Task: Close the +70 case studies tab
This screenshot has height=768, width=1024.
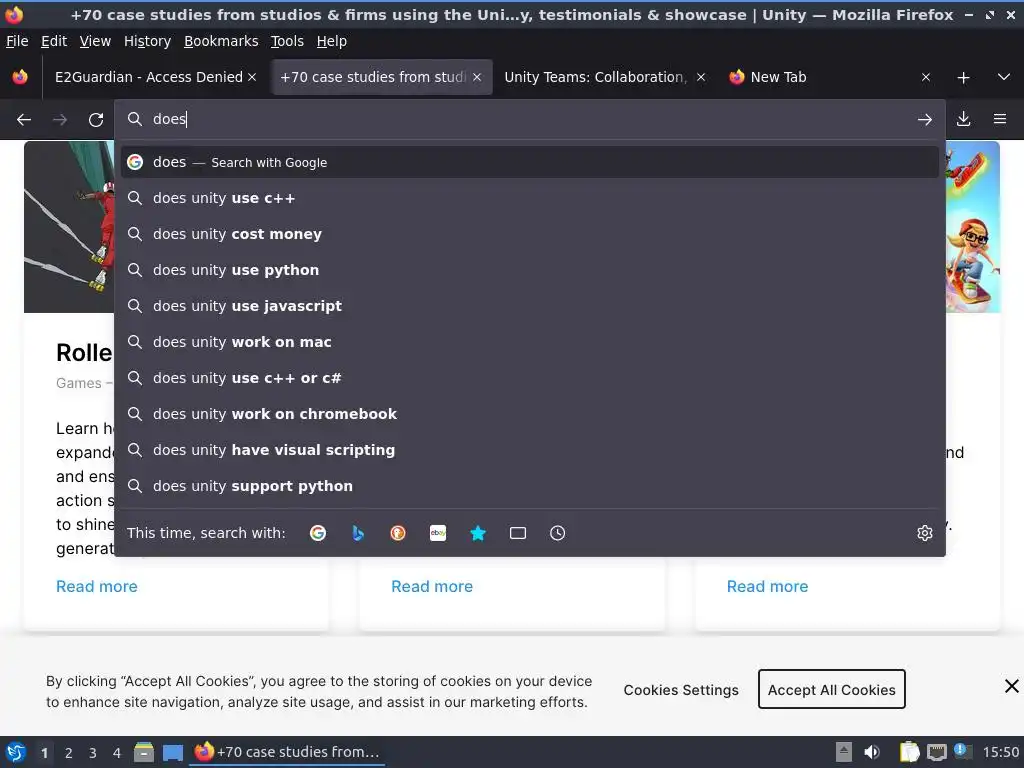Action: tap(477, 77)
